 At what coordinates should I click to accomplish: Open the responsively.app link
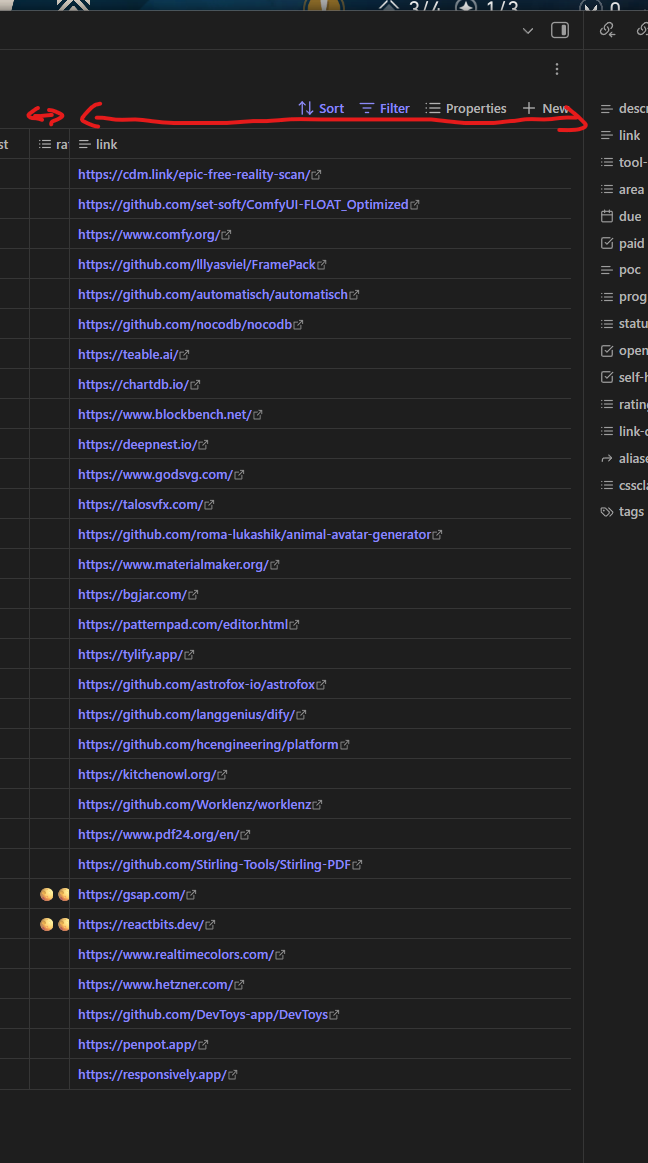152,1074
